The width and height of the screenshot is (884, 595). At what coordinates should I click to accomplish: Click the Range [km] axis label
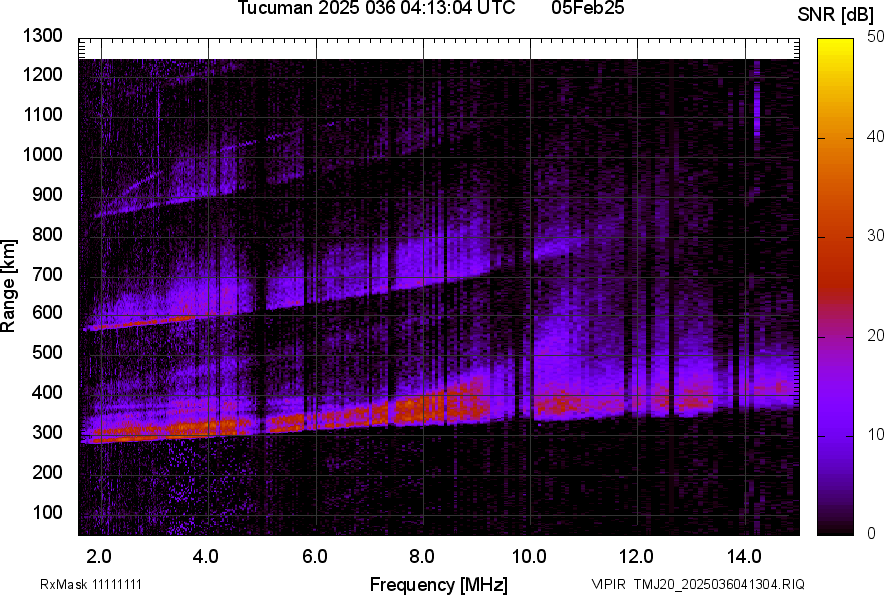point(8,285)
